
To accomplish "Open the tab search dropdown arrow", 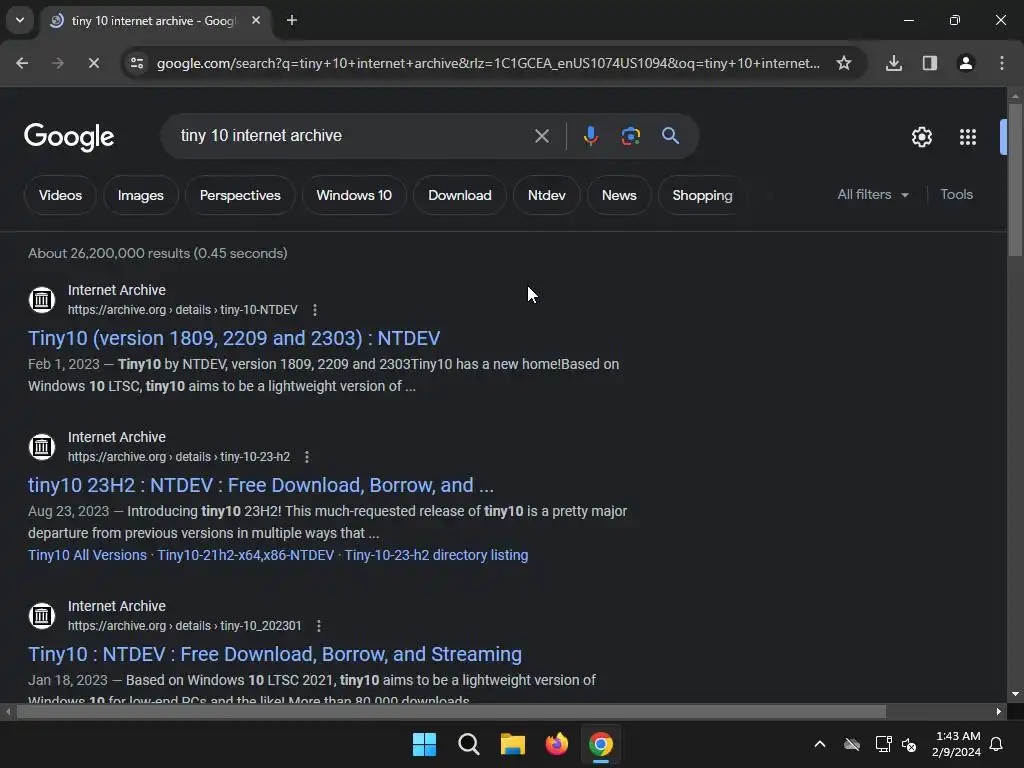I will [x=20, y=20].
